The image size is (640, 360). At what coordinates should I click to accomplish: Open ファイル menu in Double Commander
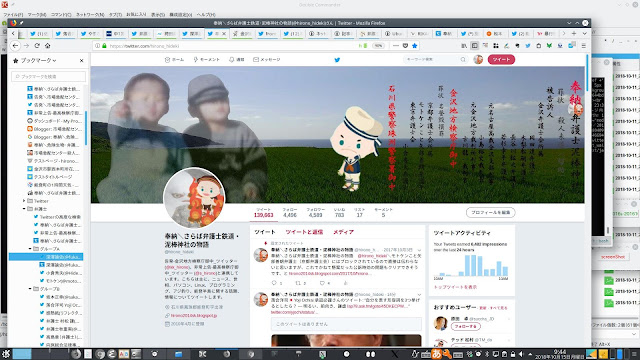tap(13, 15)
